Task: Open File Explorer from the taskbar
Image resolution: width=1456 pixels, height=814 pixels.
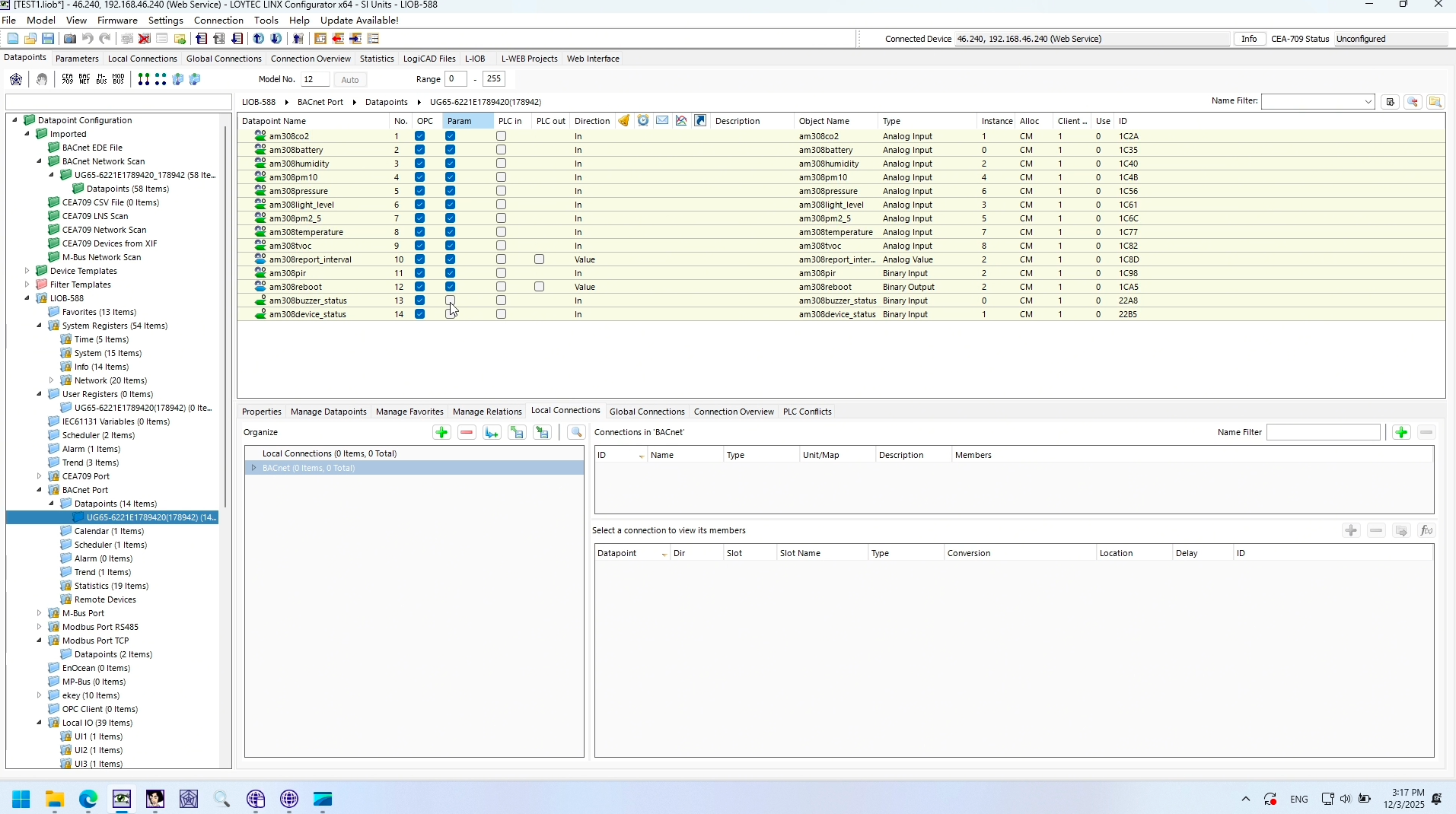Action: [x=55, y=800]
